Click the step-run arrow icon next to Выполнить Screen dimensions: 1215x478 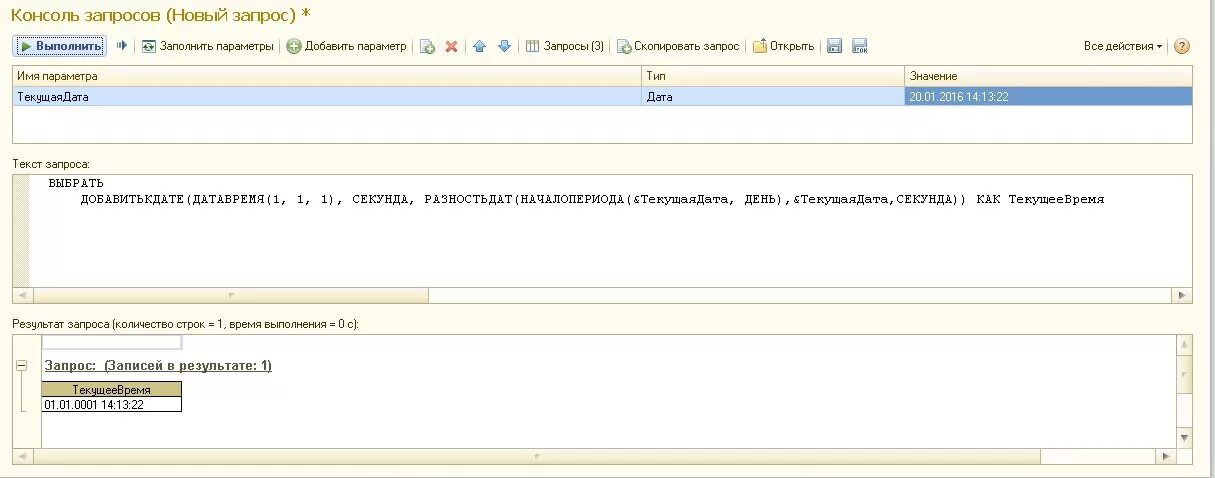(x=122, y=46)
